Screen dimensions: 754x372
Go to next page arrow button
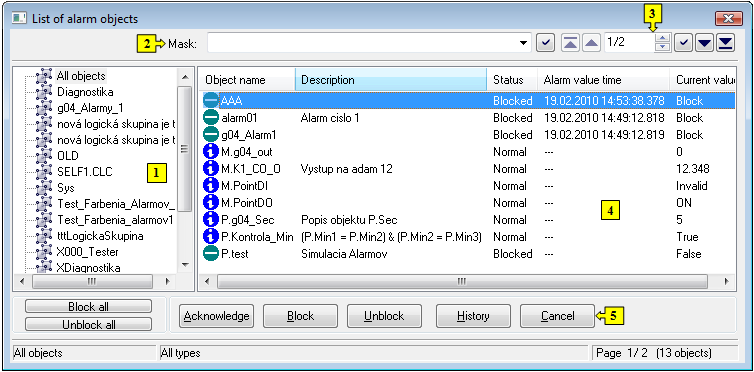coord(704,43)
